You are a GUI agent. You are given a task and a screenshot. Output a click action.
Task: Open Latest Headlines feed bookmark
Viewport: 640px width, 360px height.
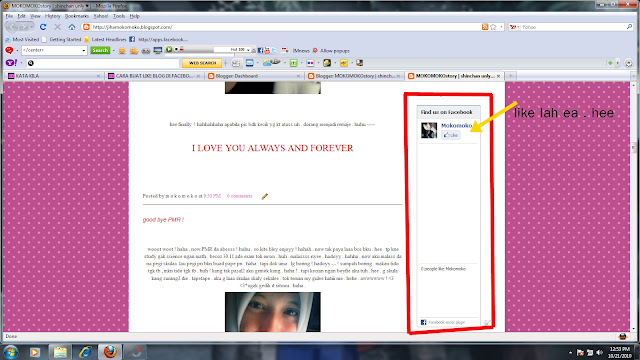105,40
